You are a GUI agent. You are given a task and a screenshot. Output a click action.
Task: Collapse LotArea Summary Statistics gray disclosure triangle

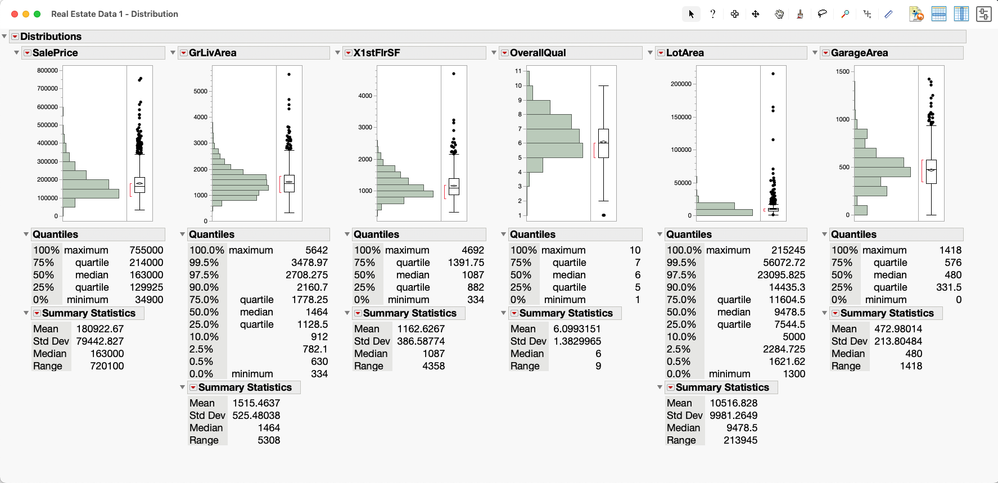click(659, 388)
